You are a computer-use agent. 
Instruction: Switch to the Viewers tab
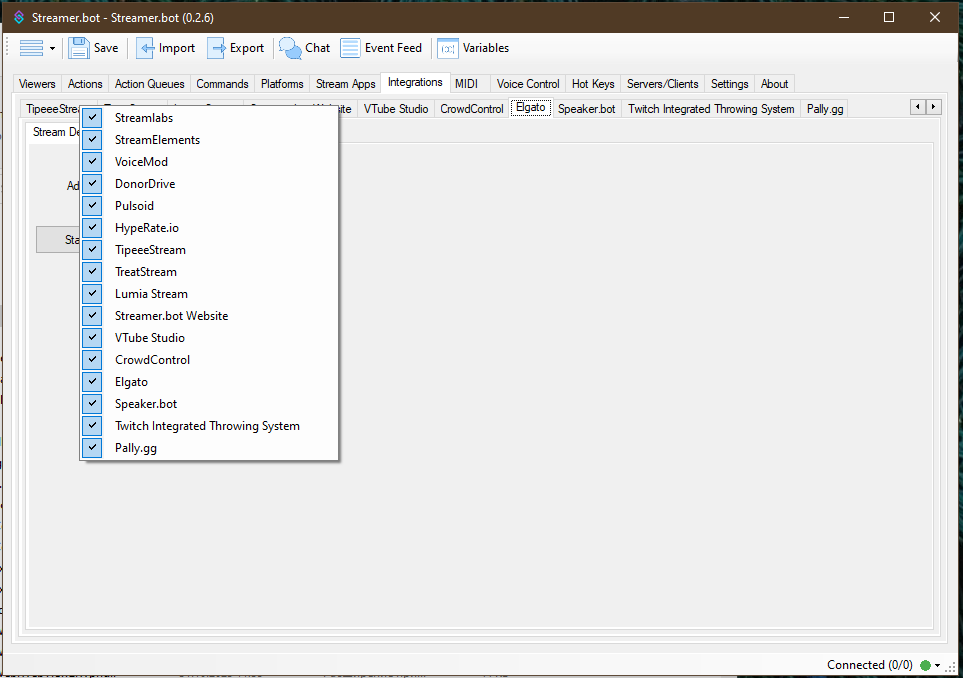click(37, 84)
